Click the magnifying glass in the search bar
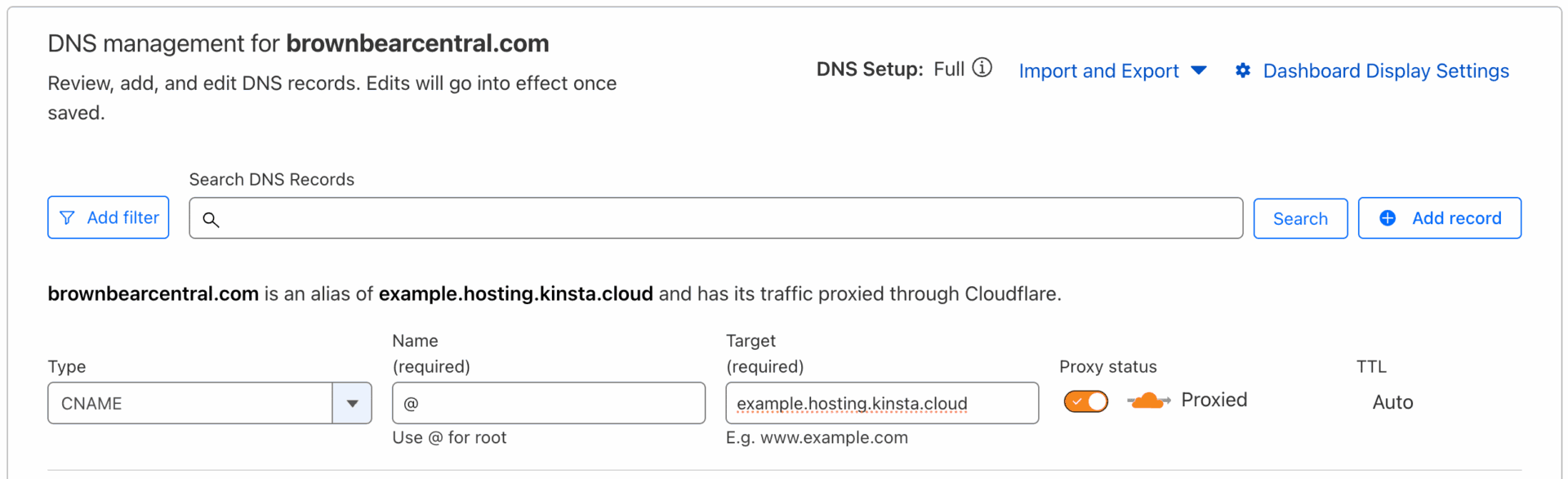The width and height of the screenshot is (1568, 479). [x=212, y=219]
